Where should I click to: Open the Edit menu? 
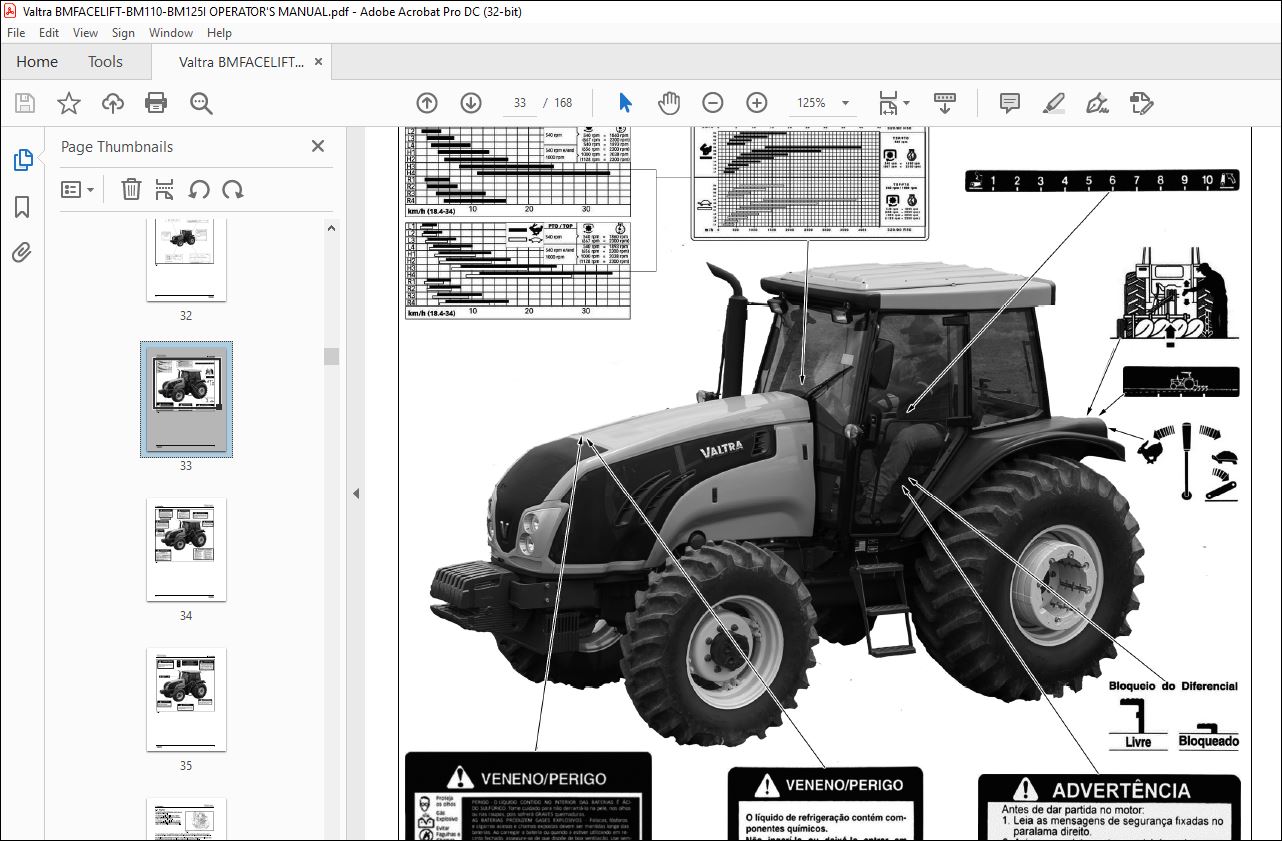tap(50, 33)
